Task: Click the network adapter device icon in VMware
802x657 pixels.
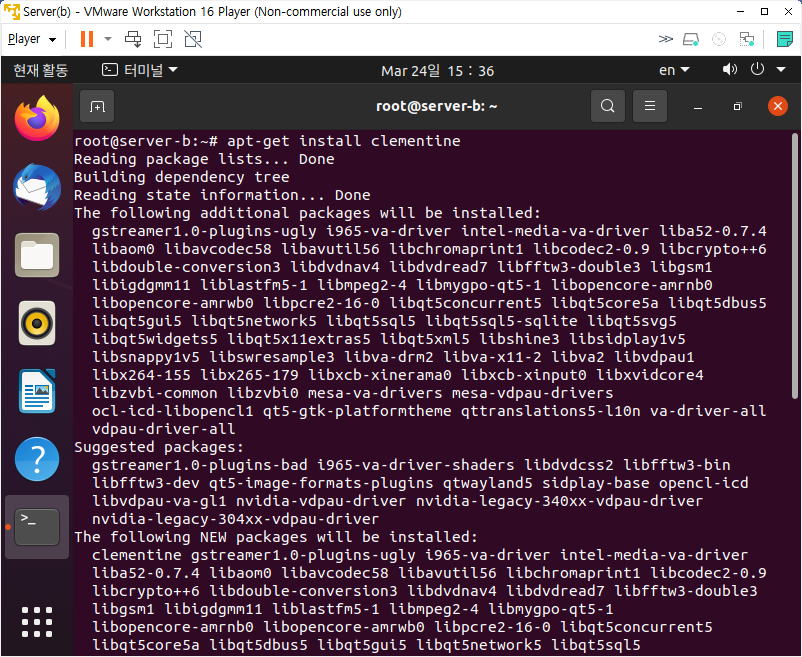Action: coord(747,39)
